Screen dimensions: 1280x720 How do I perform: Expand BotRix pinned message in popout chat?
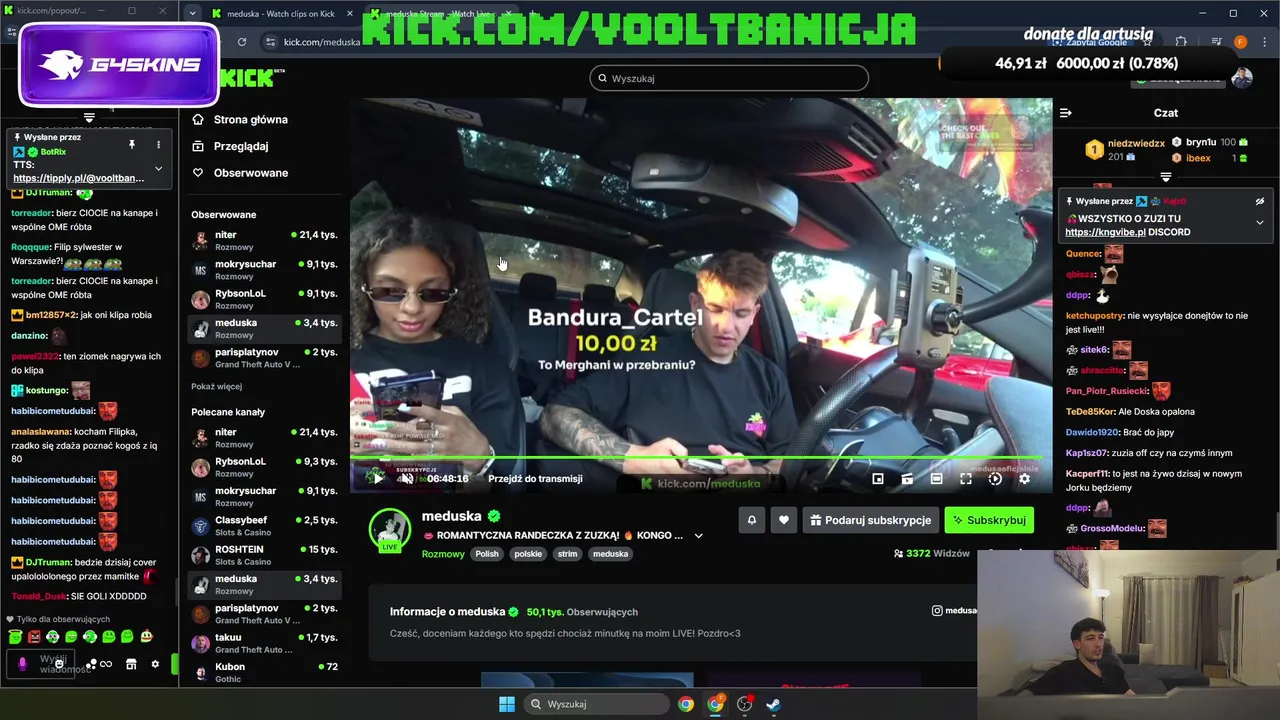pos(158,168)
